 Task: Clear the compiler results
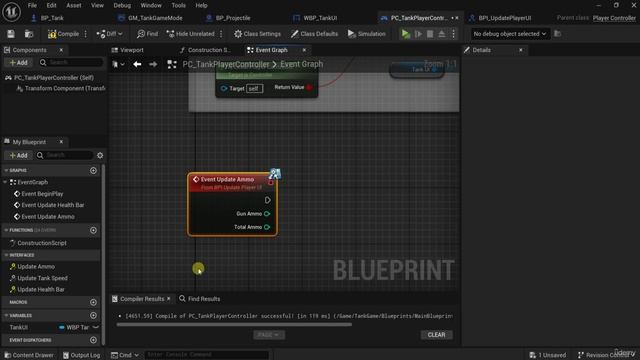pyautogui.click(x=436, y=335)
